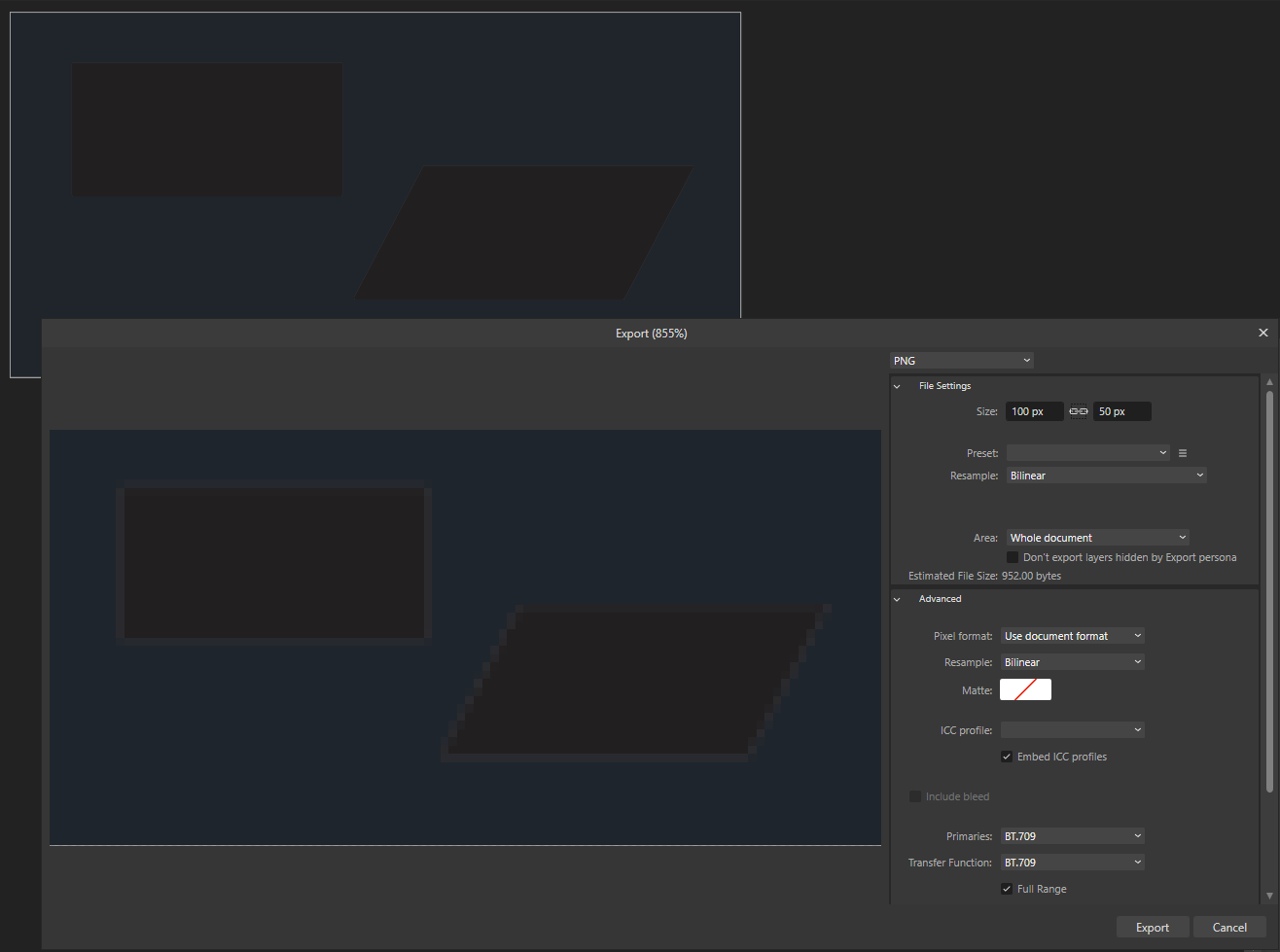1280x952 pixels.
Task: Open the PNG file format dropdown
Action: click(961, 360)
